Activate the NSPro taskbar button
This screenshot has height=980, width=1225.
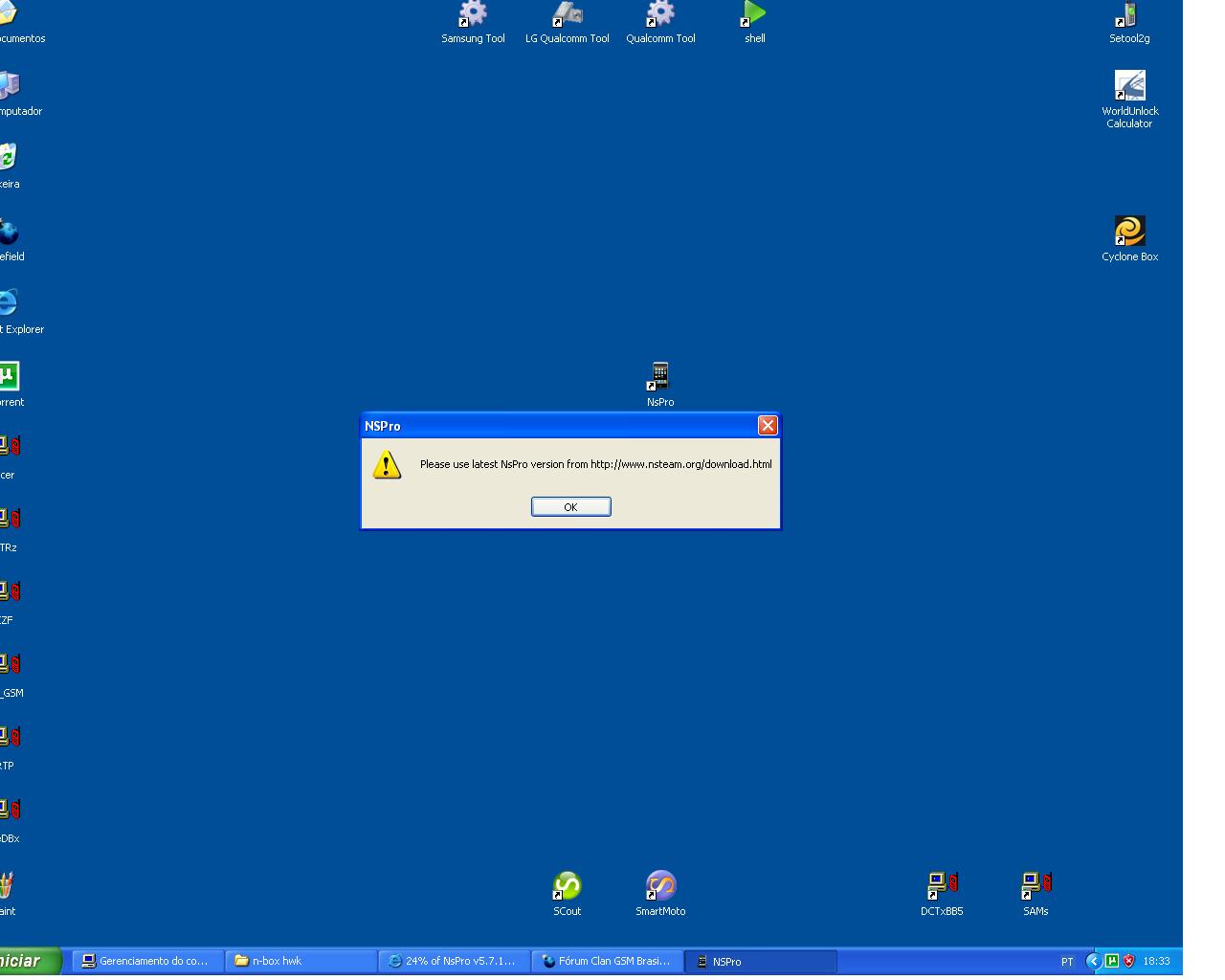coord(760,961)
